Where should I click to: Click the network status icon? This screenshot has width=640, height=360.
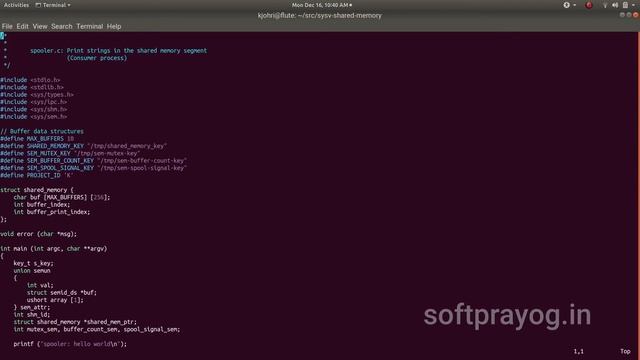tap(605, 5)
